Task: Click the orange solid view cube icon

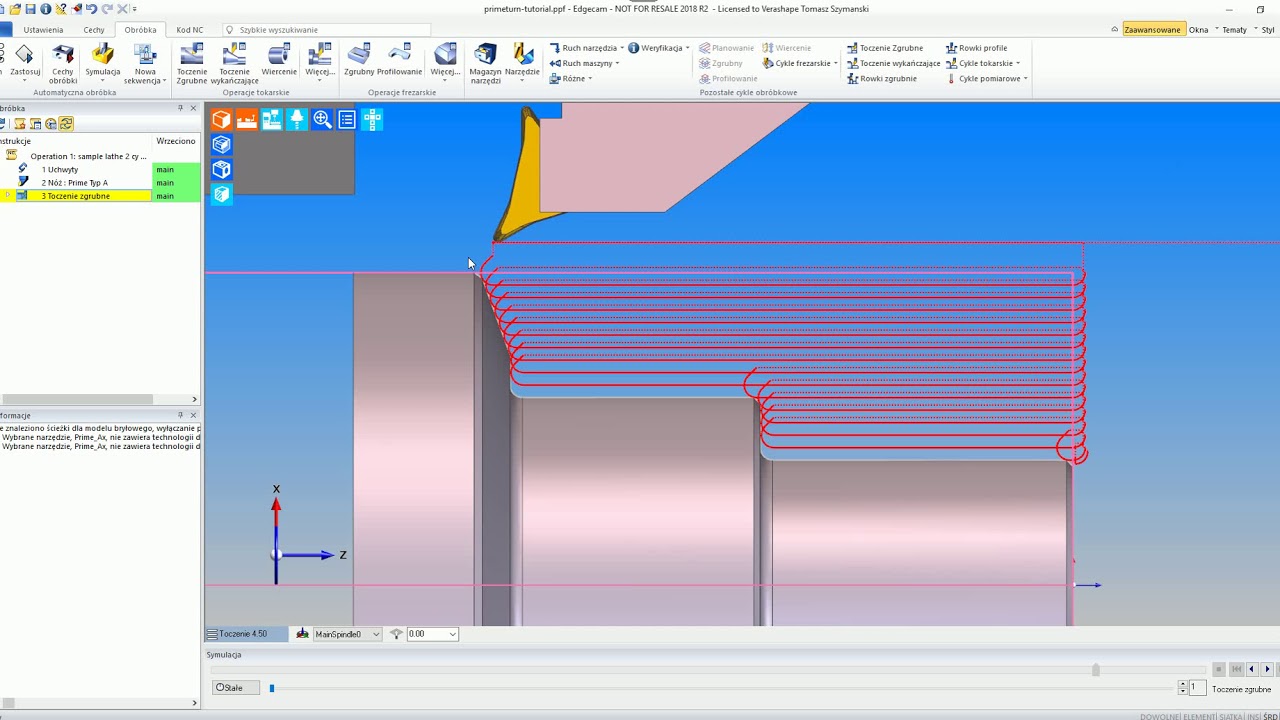Action: coord(221,120)
